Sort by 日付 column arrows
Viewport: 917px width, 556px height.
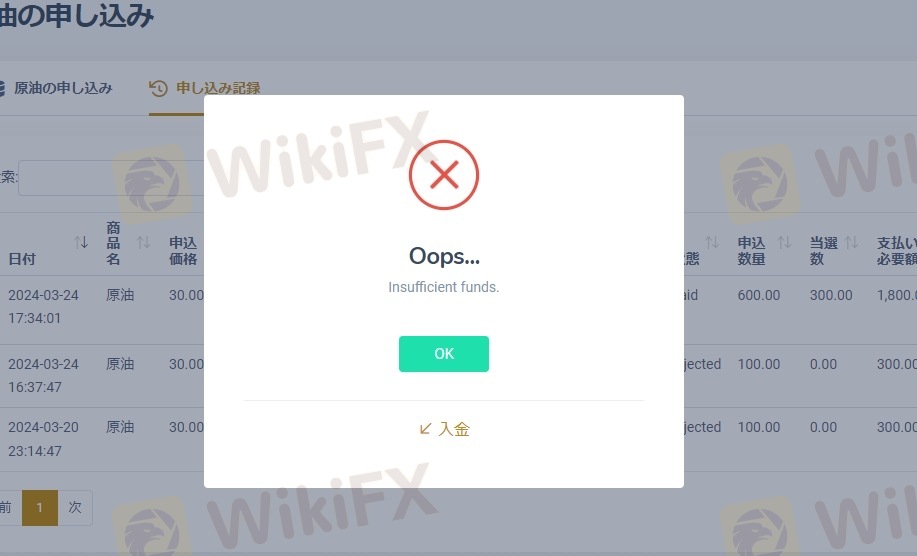[81, 242]
